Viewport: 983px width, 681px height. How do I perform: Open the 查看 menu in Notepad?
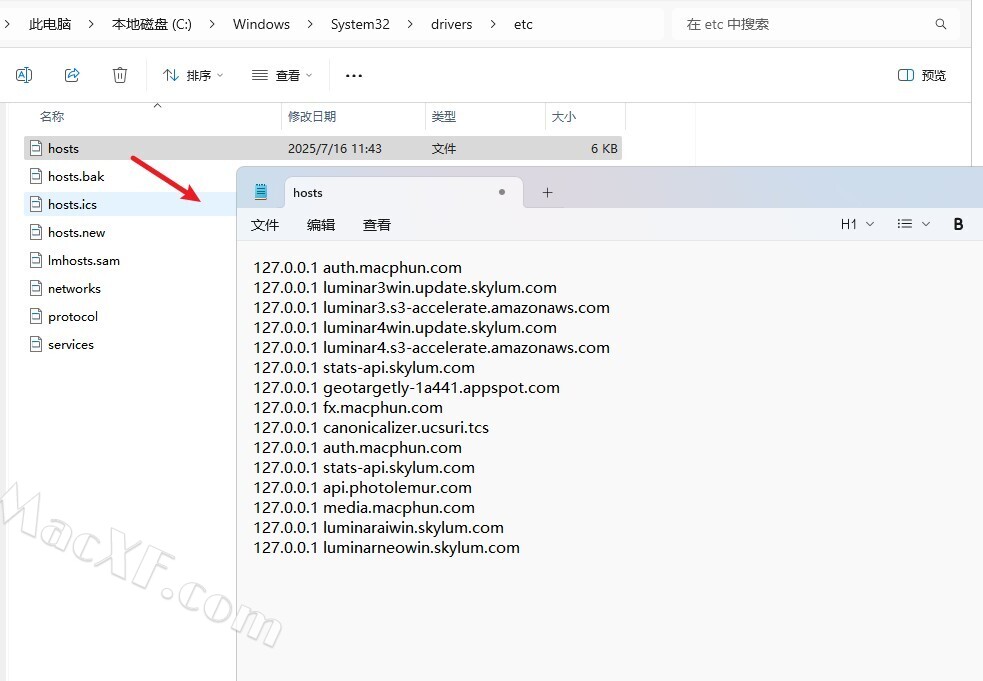[376, 225]
